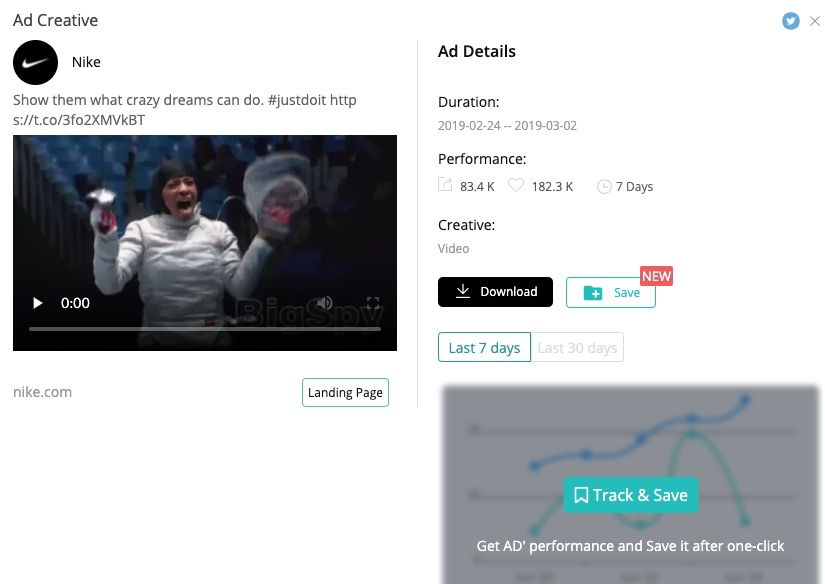825x584 pixels.
Task: Click the Nike logo avatar
Action: coord(35,63)
